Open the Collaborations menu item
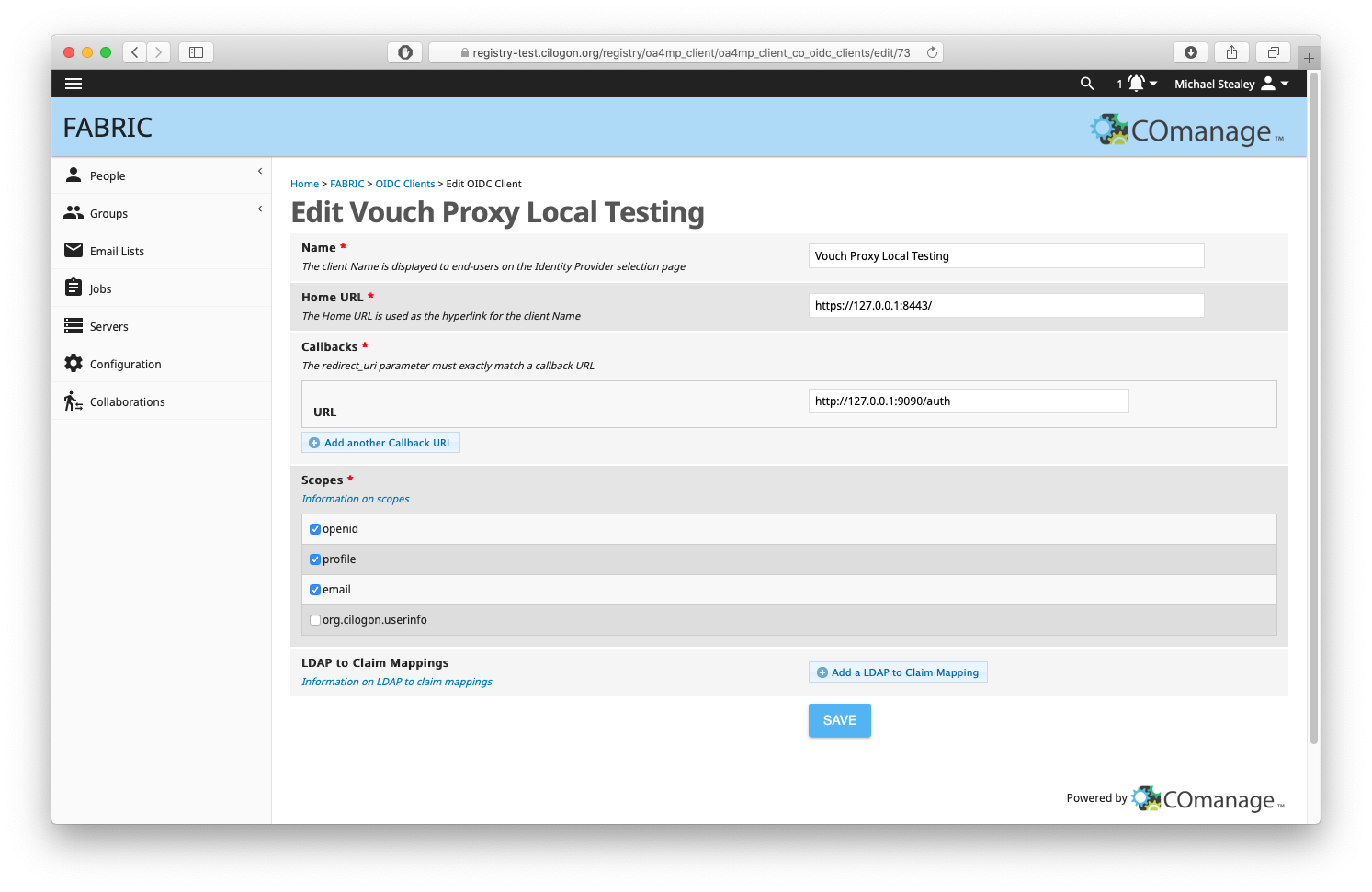The height and width of the screenshot is (892, 1372). pyautogui.click(x=162, y=401)
